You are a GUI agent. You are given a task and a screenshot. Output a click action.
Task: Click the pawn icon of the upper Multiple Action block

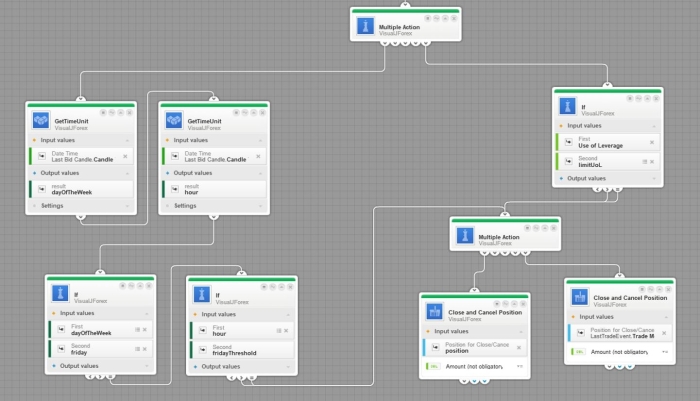365,26
